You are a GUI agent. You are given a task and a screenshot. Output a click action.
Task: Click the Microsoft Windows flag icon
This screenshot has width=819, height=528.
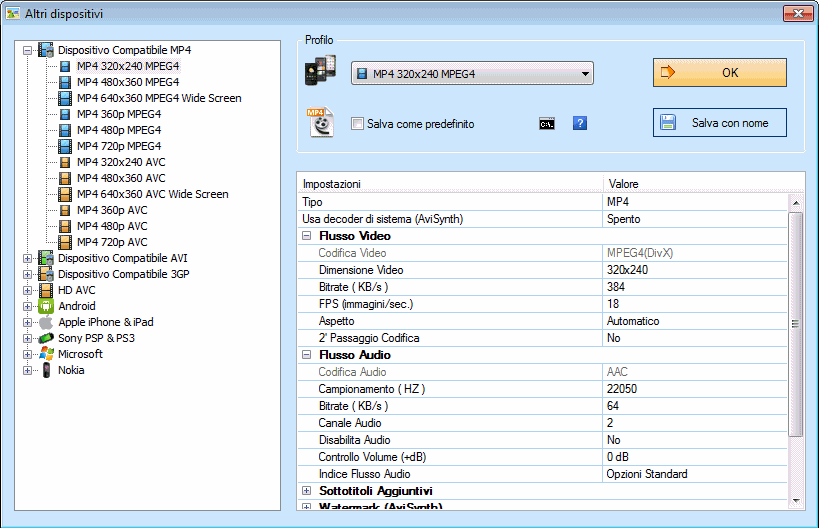coord(45,354)
